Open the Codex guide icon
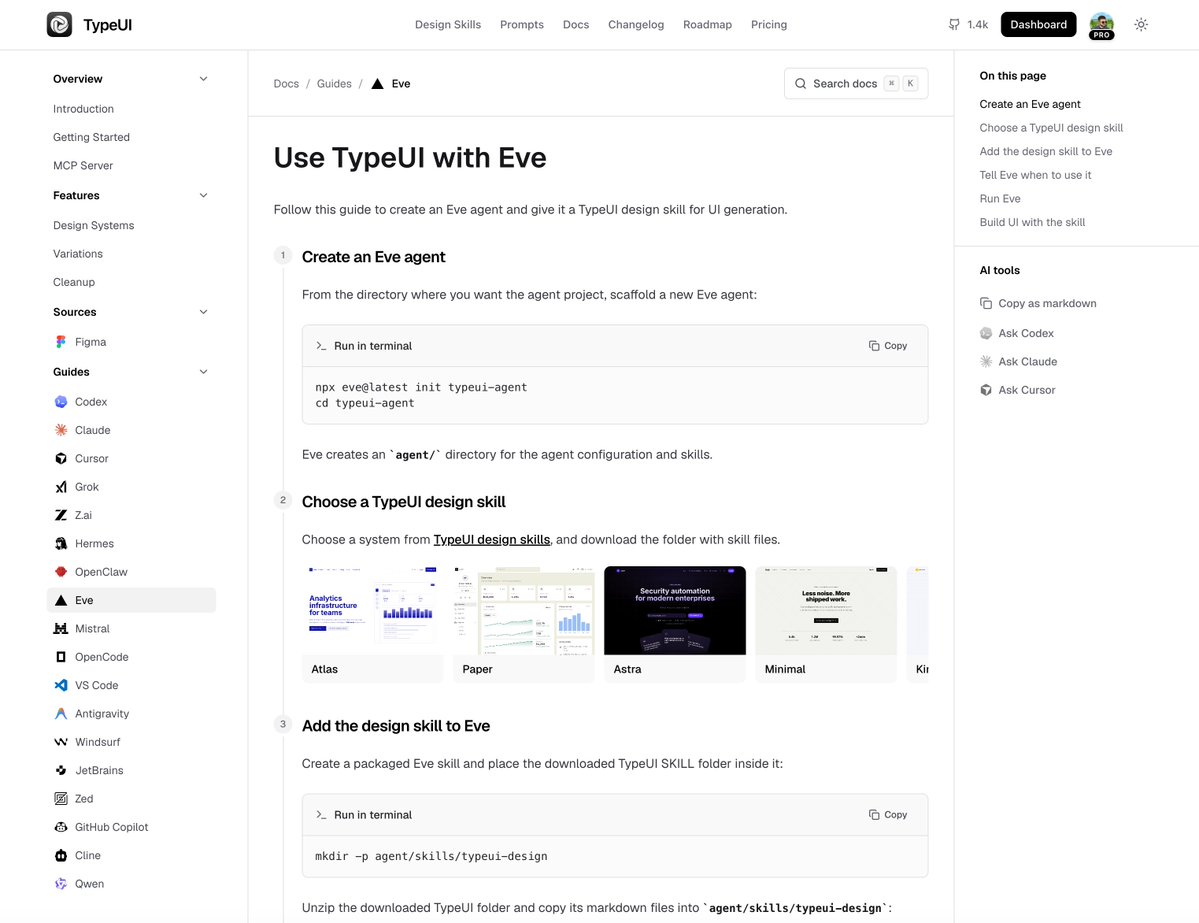This screenshot has height=923, width=1199. (61, 401)
